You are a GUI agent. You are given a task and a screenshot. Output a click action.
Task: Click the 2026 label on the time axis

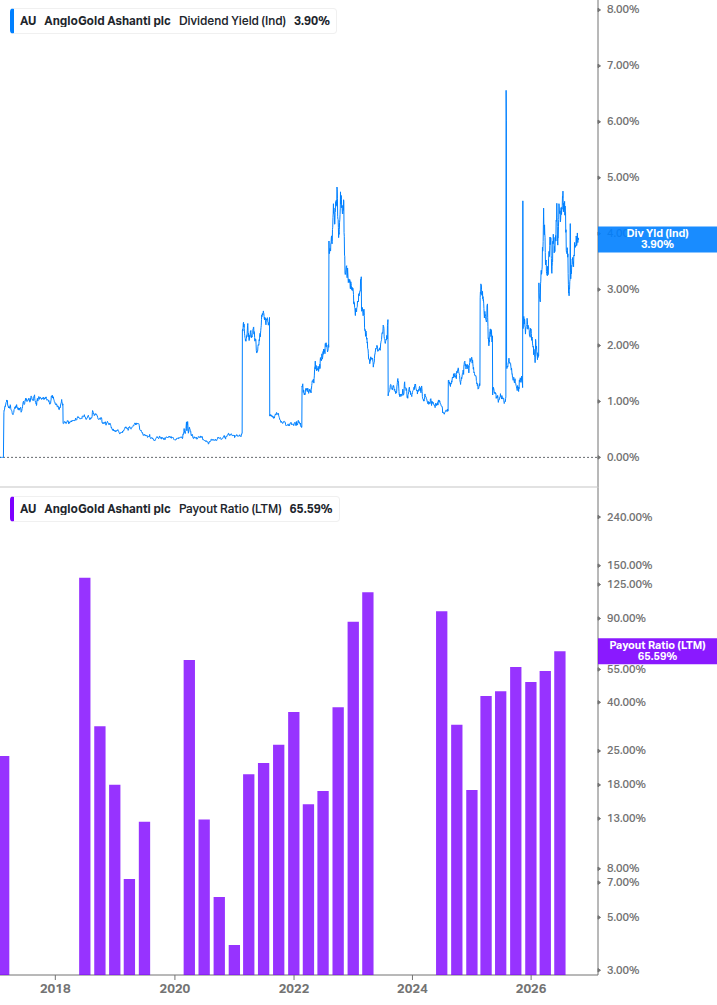531,988
